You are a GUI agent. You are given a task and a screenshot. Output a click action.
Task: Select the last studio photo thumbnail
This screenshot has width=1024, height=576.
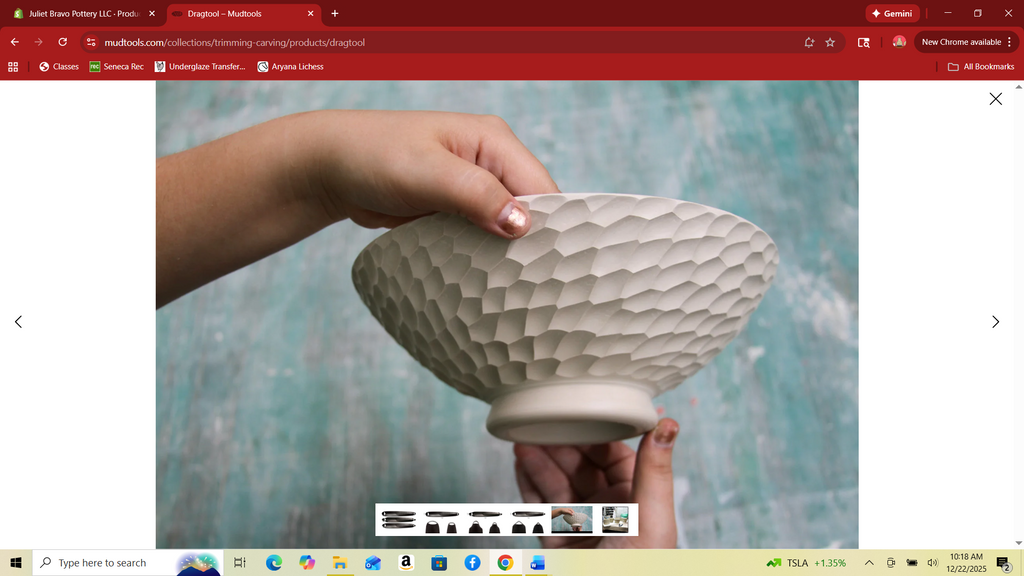click(x=615, y=520)
